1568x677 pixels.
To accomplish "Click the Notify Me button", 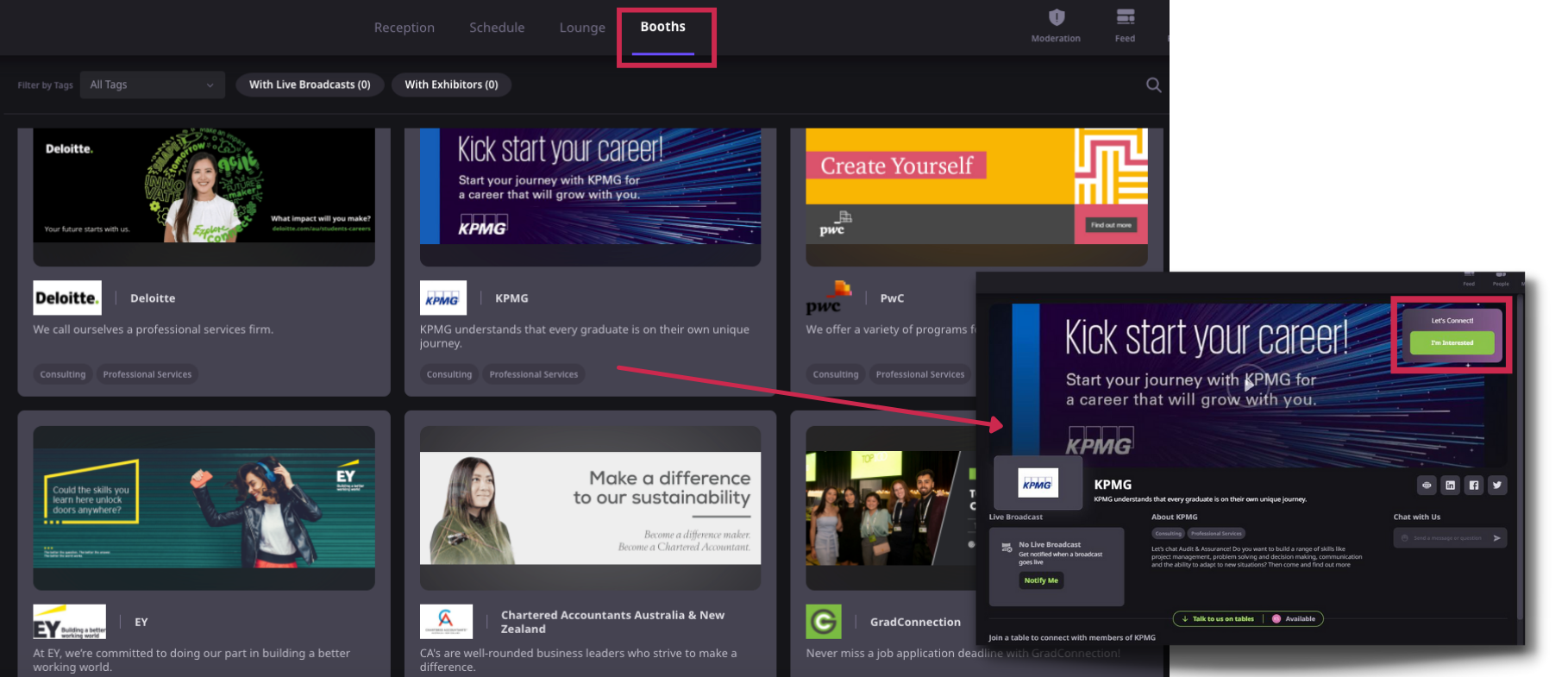I will (x=1041, y=580).
